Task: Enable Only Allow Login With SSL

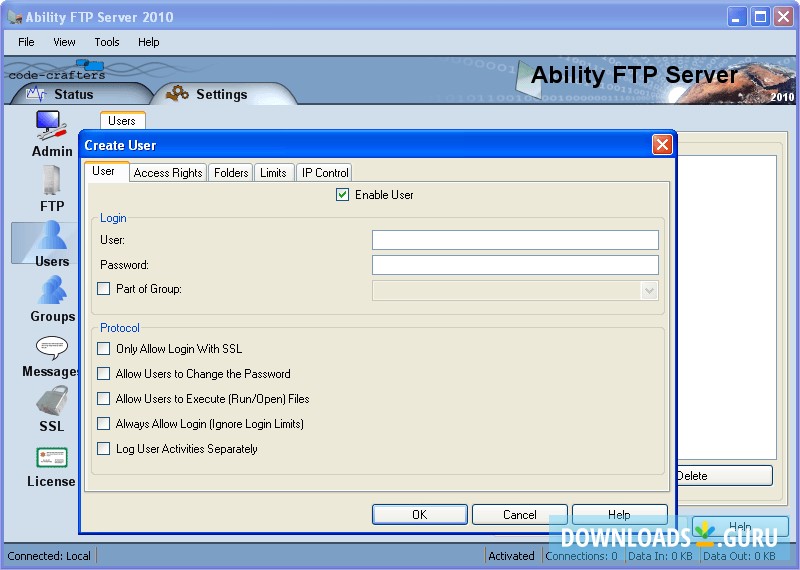Action: (104, 349)
